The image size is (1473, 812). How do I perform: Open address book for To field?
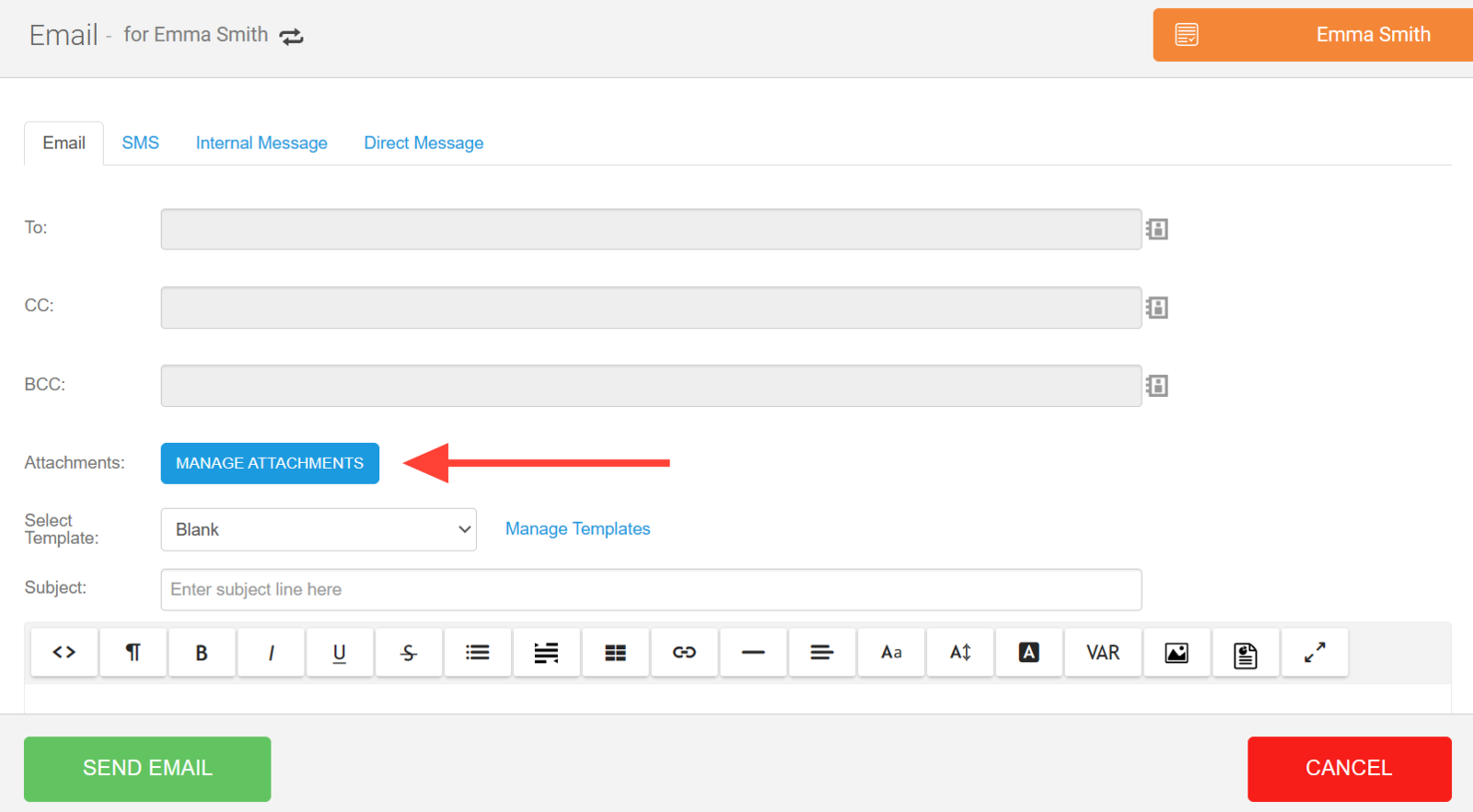pos(1157,229)
